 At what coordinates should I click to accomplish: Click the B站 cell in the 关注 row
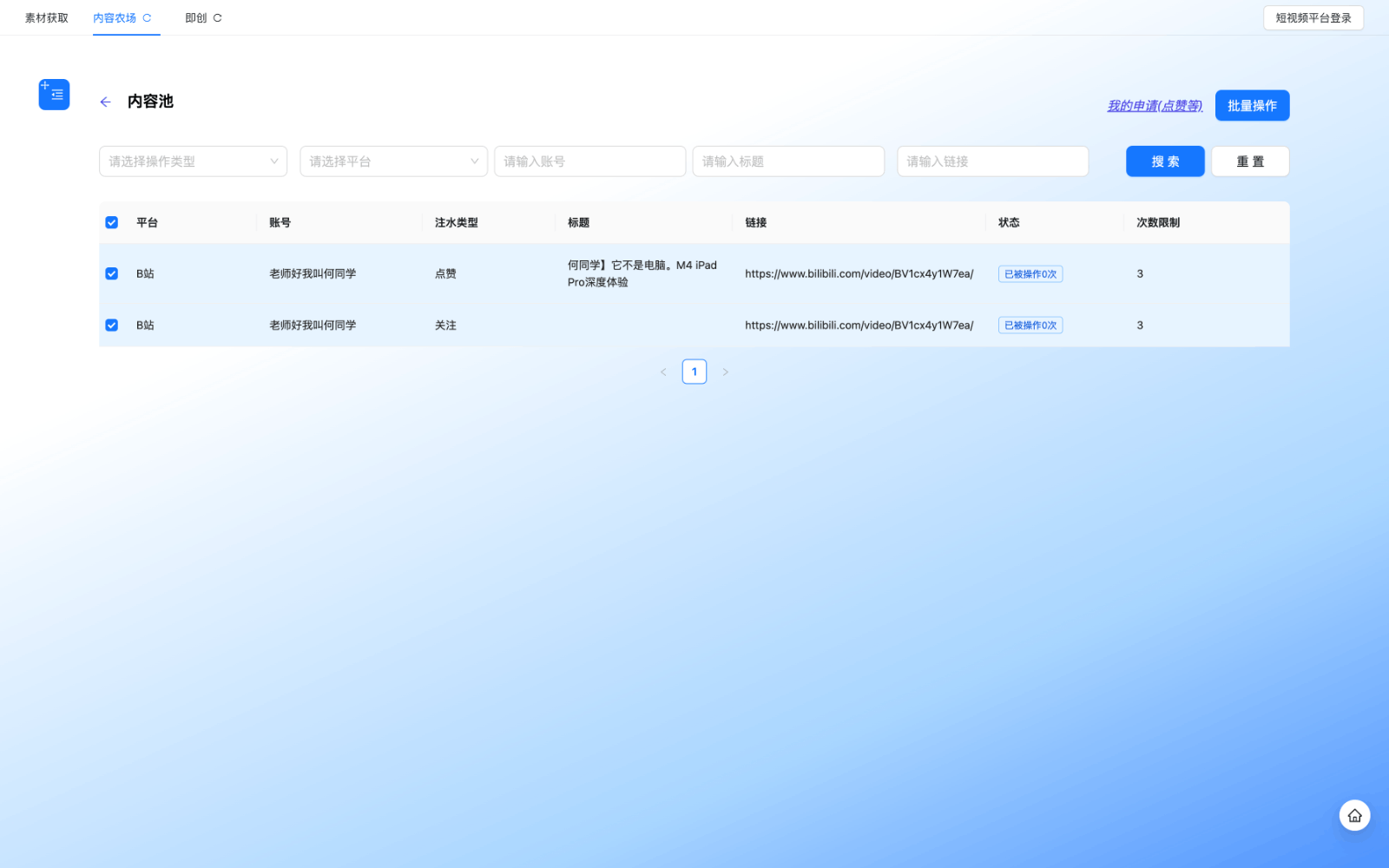145,325
